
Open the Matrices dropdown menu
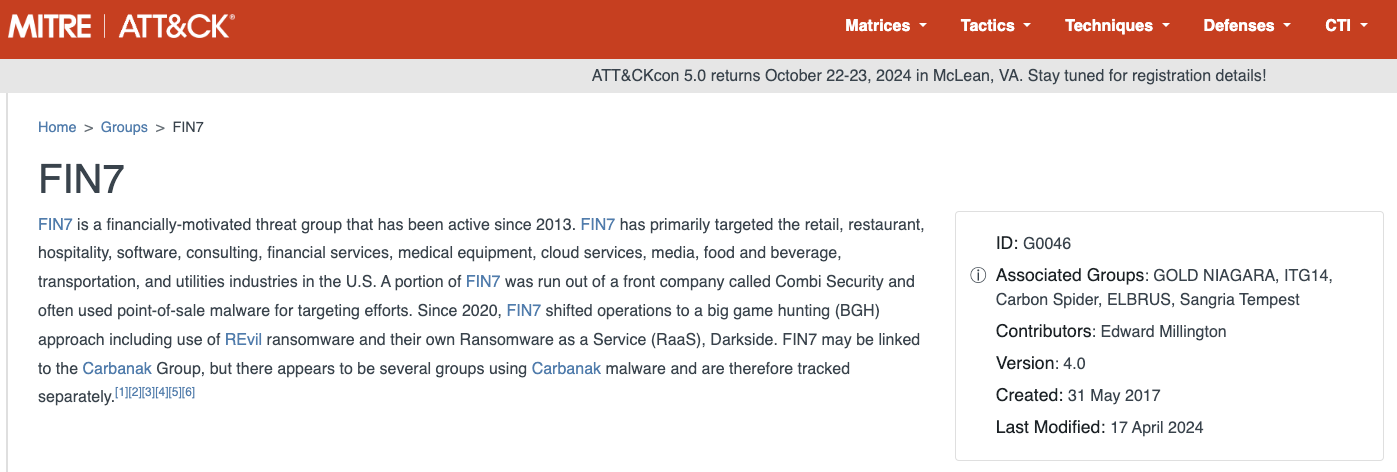tap(885, 26)
